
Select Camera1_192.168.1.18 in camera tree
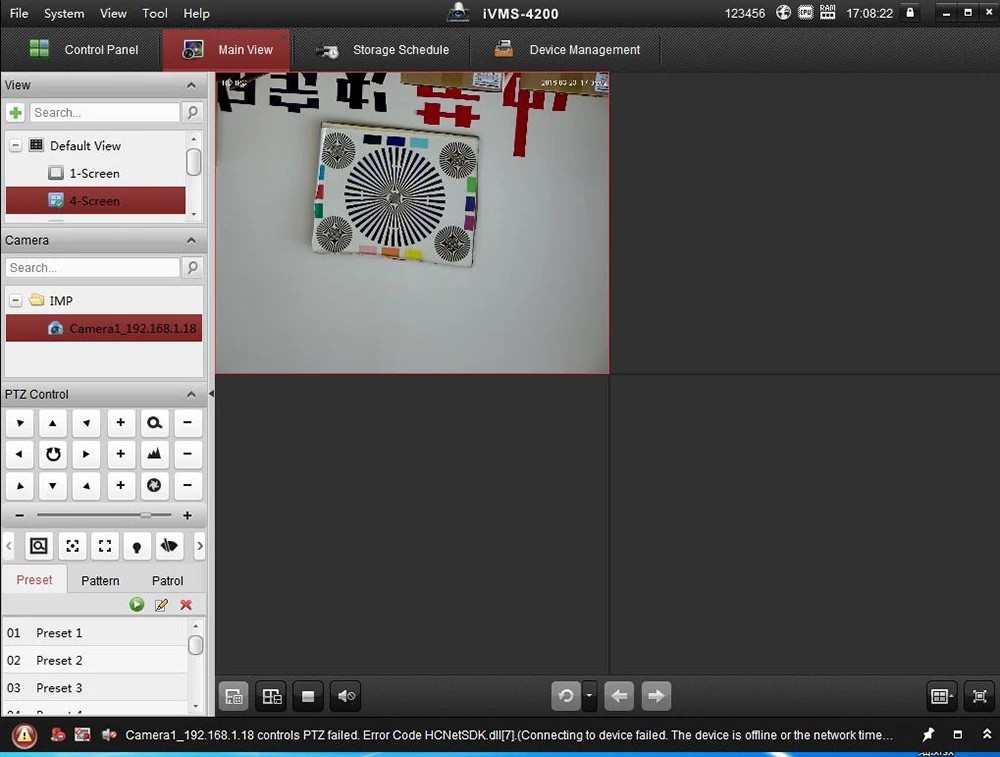(x=104, y=328)
